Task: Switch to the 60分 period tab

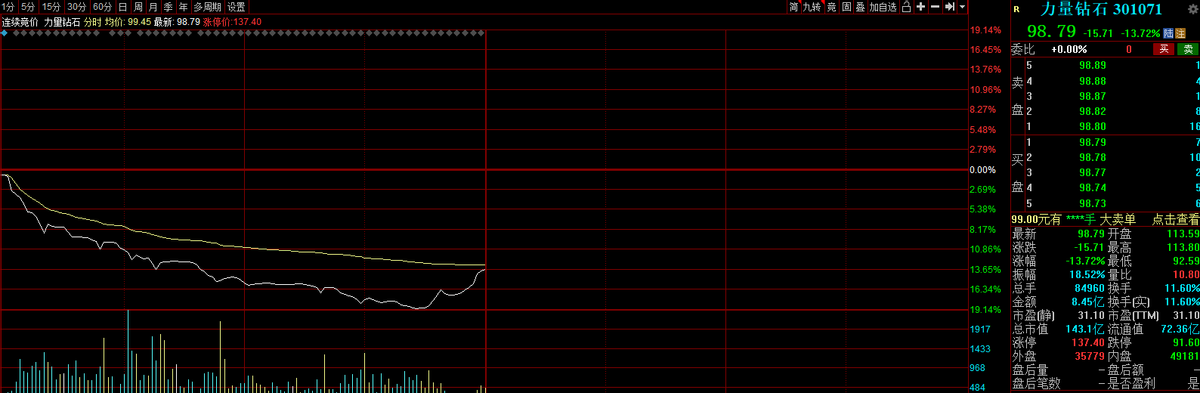Action: (x=102, y=6)
